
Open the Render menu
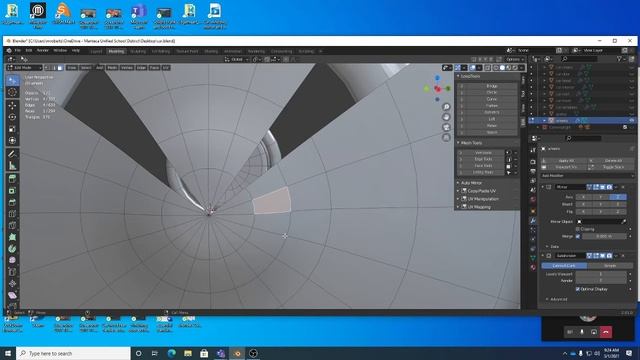pos(42,51)
